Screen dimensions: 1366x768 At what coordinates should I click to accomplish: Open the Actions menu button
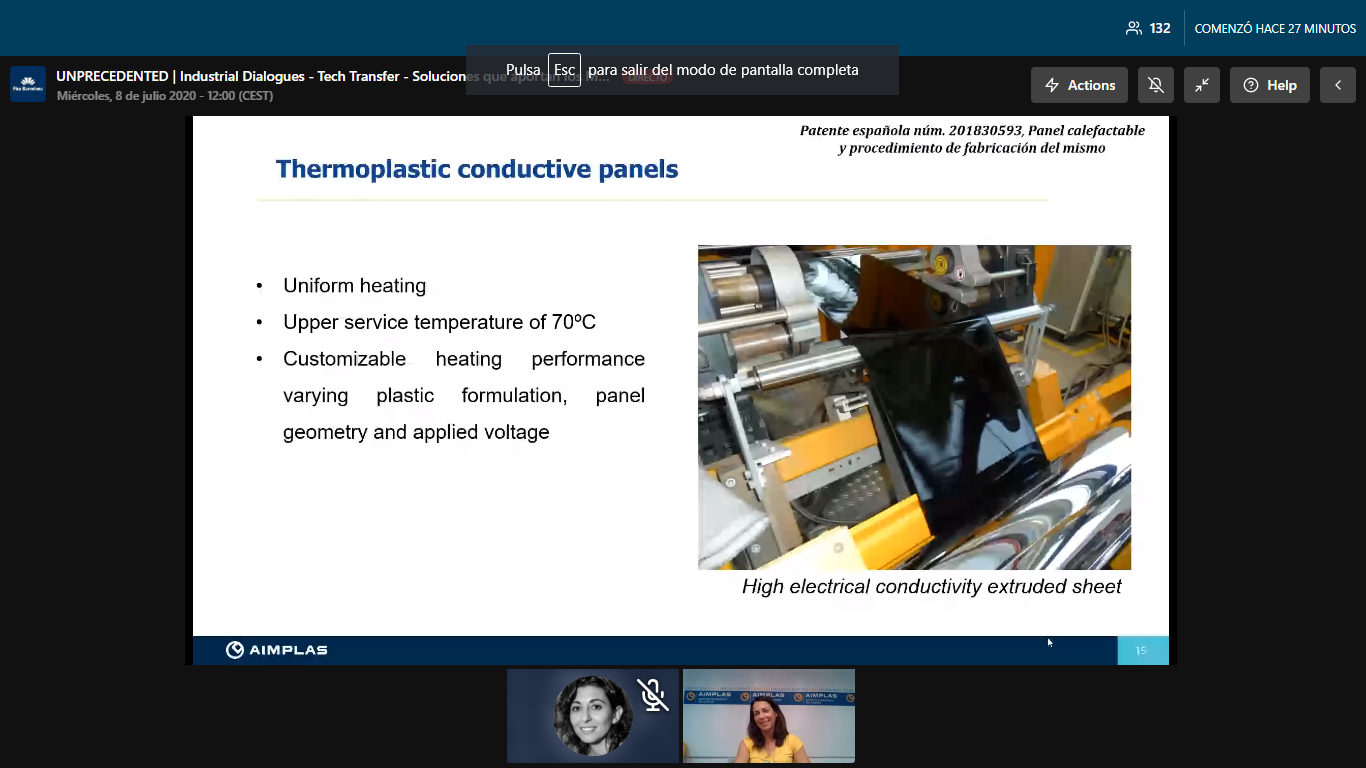(1080, 85)
